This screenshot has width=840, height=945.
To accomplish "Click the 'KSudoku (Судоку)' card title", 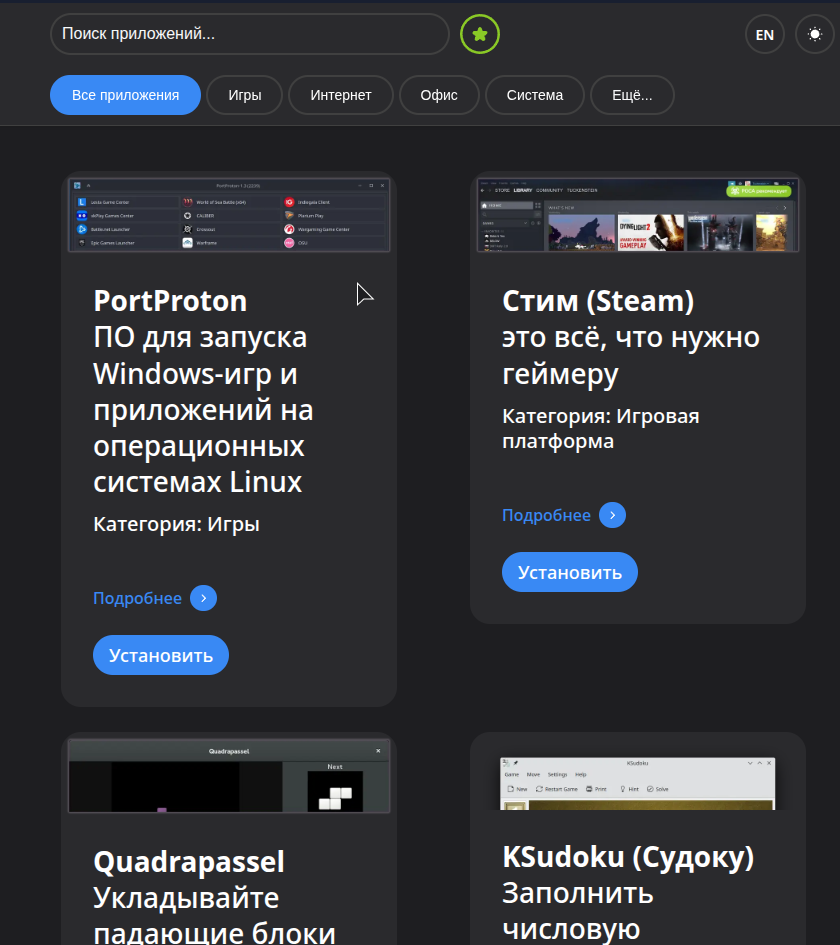I will (x=628, y=857).
